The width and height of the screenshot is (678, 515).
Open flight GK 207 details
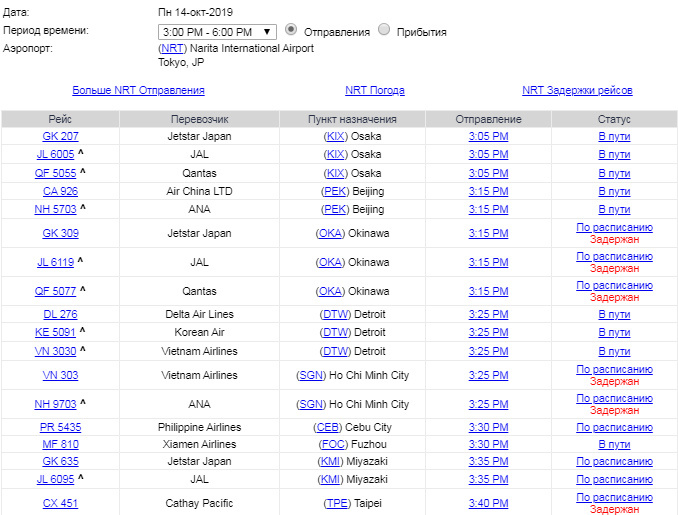point(61,136)
